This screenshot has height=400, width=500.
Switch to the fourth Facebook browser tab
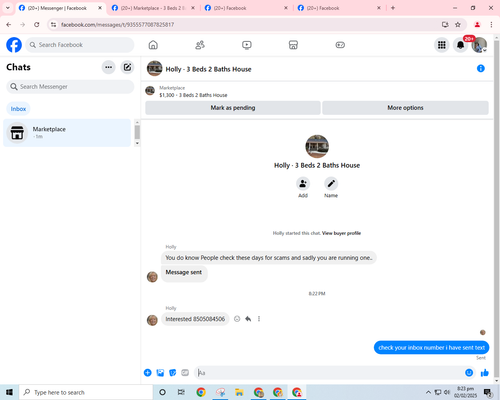point(339,8)
